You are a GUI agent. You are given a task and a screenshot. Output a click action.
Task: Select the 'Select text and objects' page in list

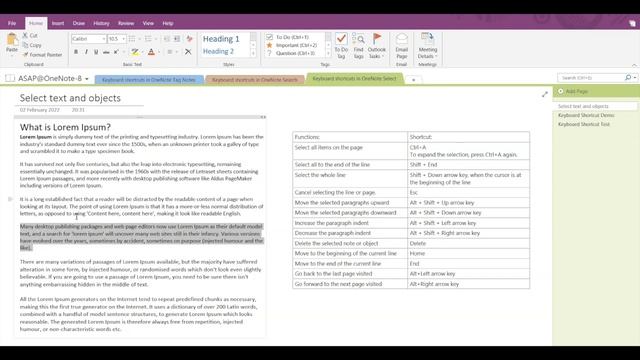(595, 106)
